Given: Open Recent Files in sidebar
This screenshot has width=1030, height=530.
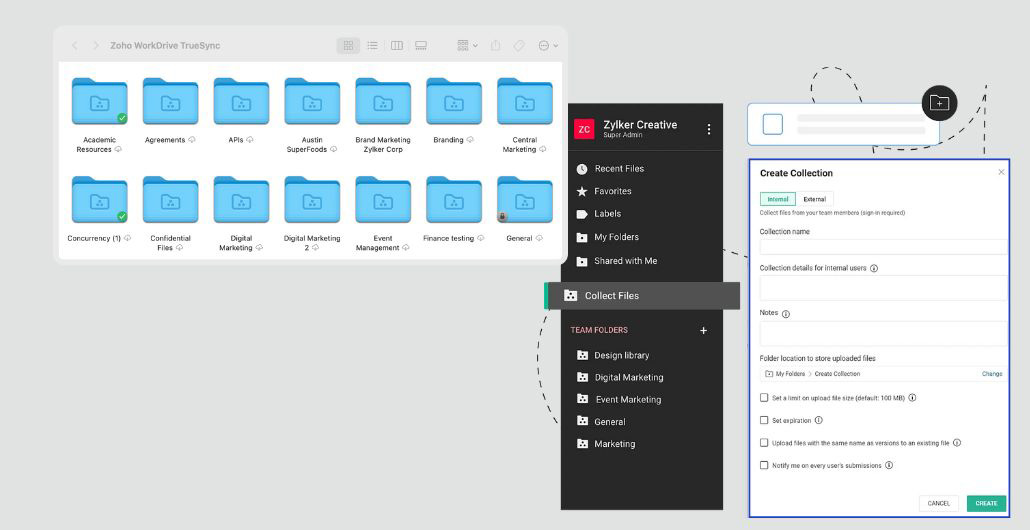Looking at the screenshot, I should [x=610, y=169].
